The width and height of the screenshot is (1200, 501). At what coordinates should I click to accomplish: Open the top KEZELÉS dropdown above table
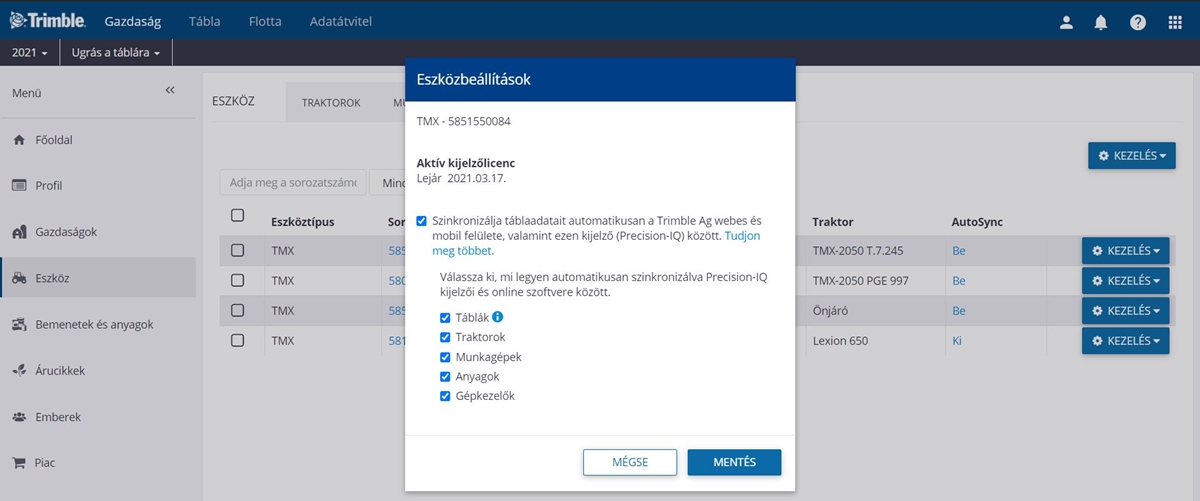(x=1132, y=156)
